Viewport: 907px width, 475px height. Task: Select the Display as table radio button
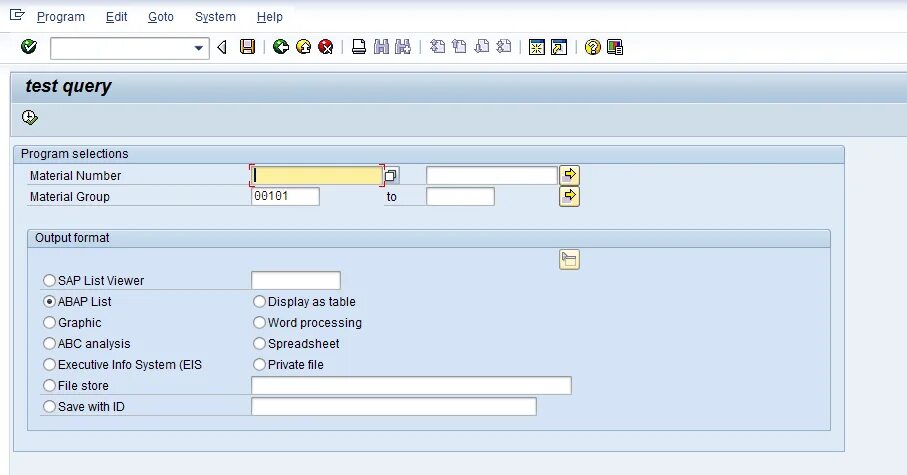point(259,301)
